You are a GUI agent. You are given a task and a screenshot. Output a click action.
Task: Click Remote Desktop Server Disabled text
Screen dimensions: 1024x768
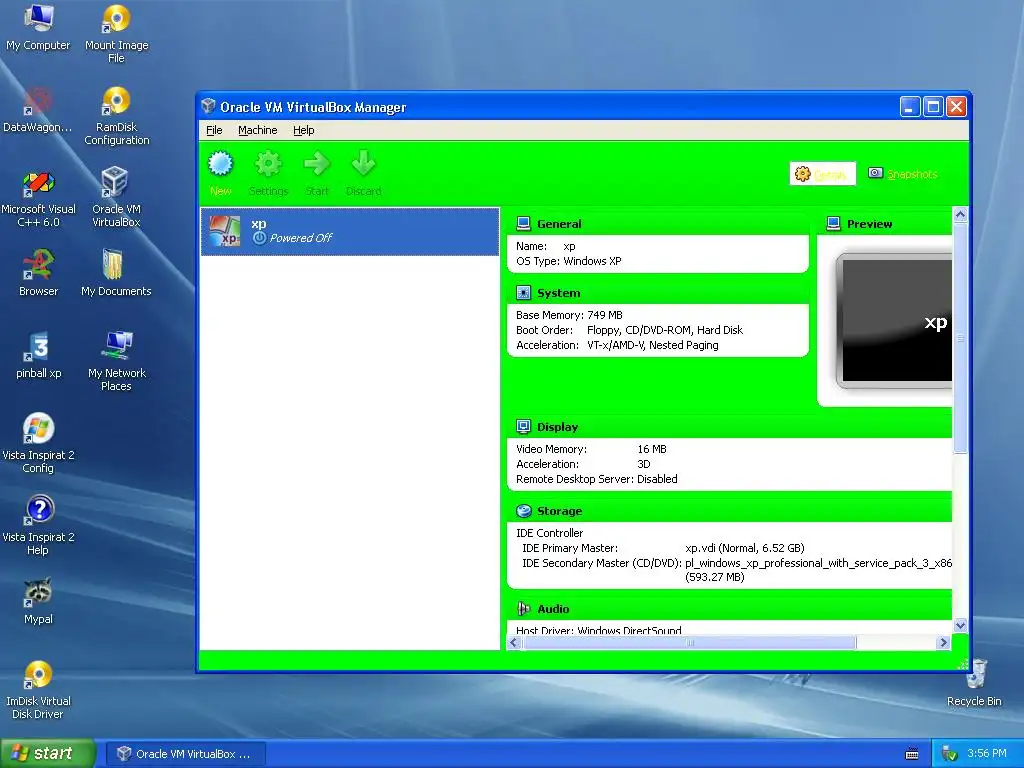pyautogui.click(x=596, y=479)
